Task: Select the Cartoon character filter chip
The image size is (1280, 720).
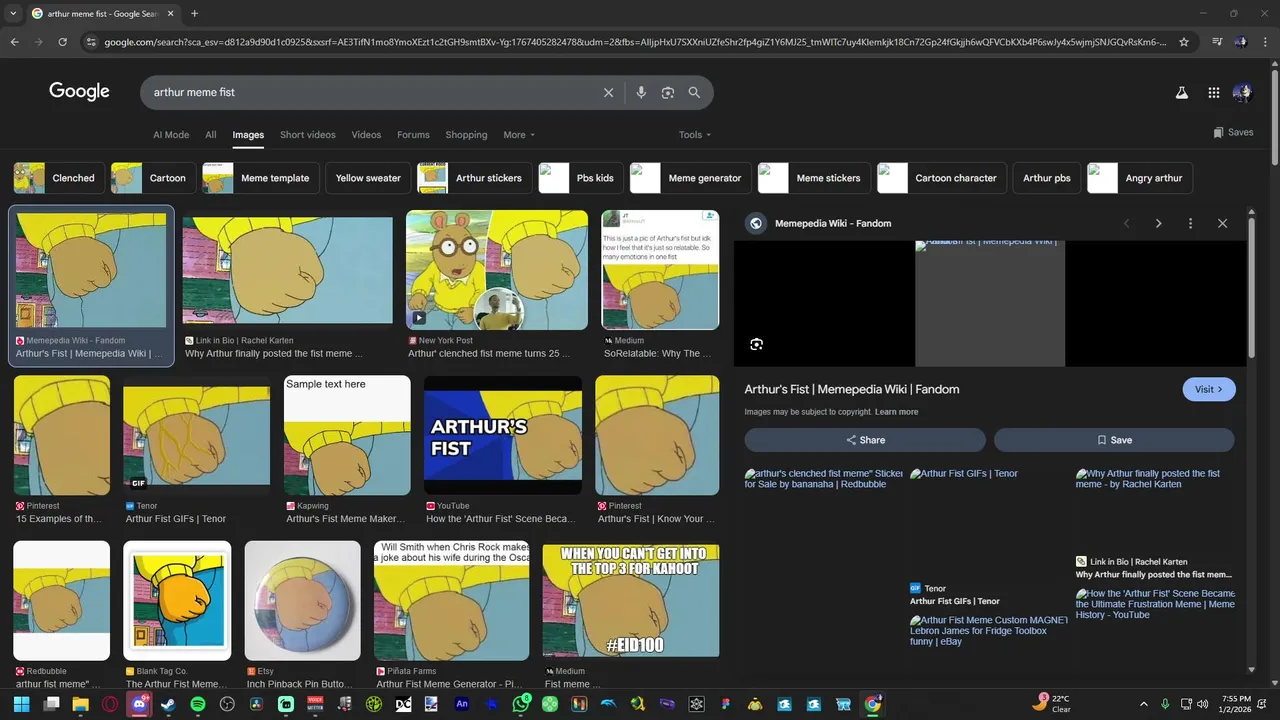Action: point(941,178)
